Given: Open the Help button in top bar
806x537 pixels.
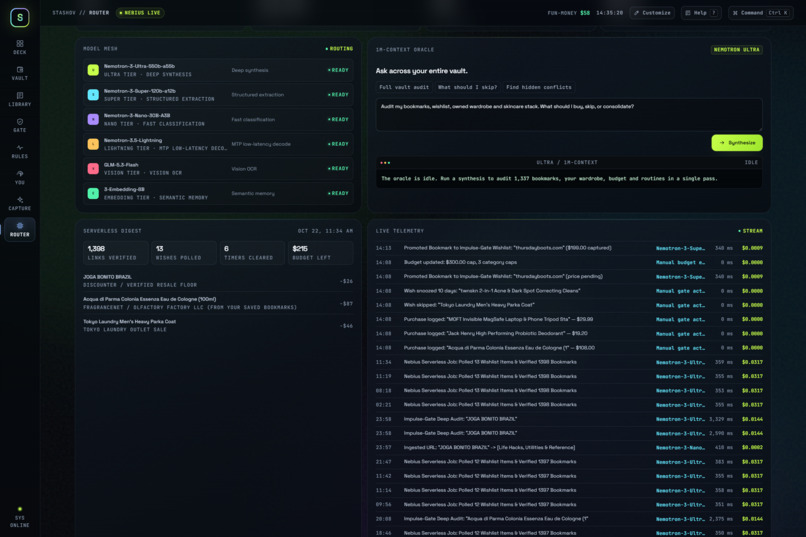Looking at the screenshot, I should (x=701, y=13).
